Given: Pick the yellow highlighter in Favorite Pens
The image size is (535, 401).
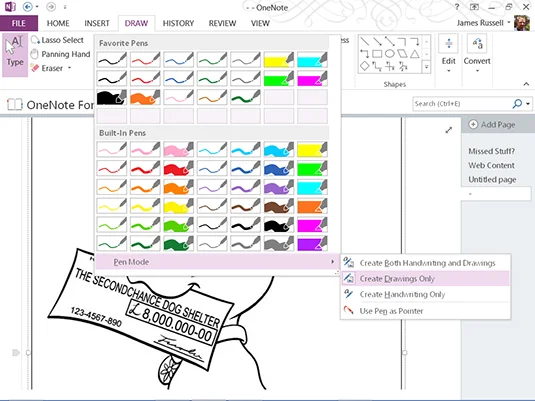Looking at the screenshot, I should (279, 60).
